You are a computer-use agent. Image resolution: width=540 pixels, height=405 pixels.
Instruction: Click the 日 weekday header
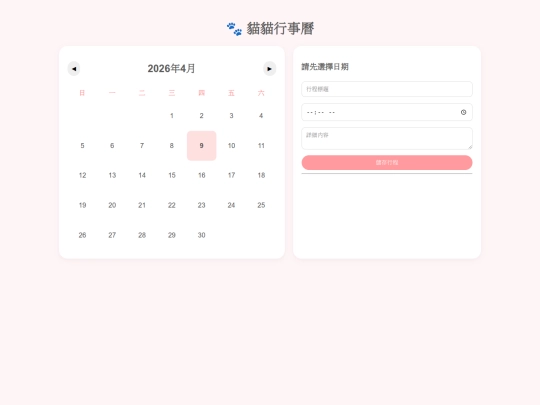point(82,93)
